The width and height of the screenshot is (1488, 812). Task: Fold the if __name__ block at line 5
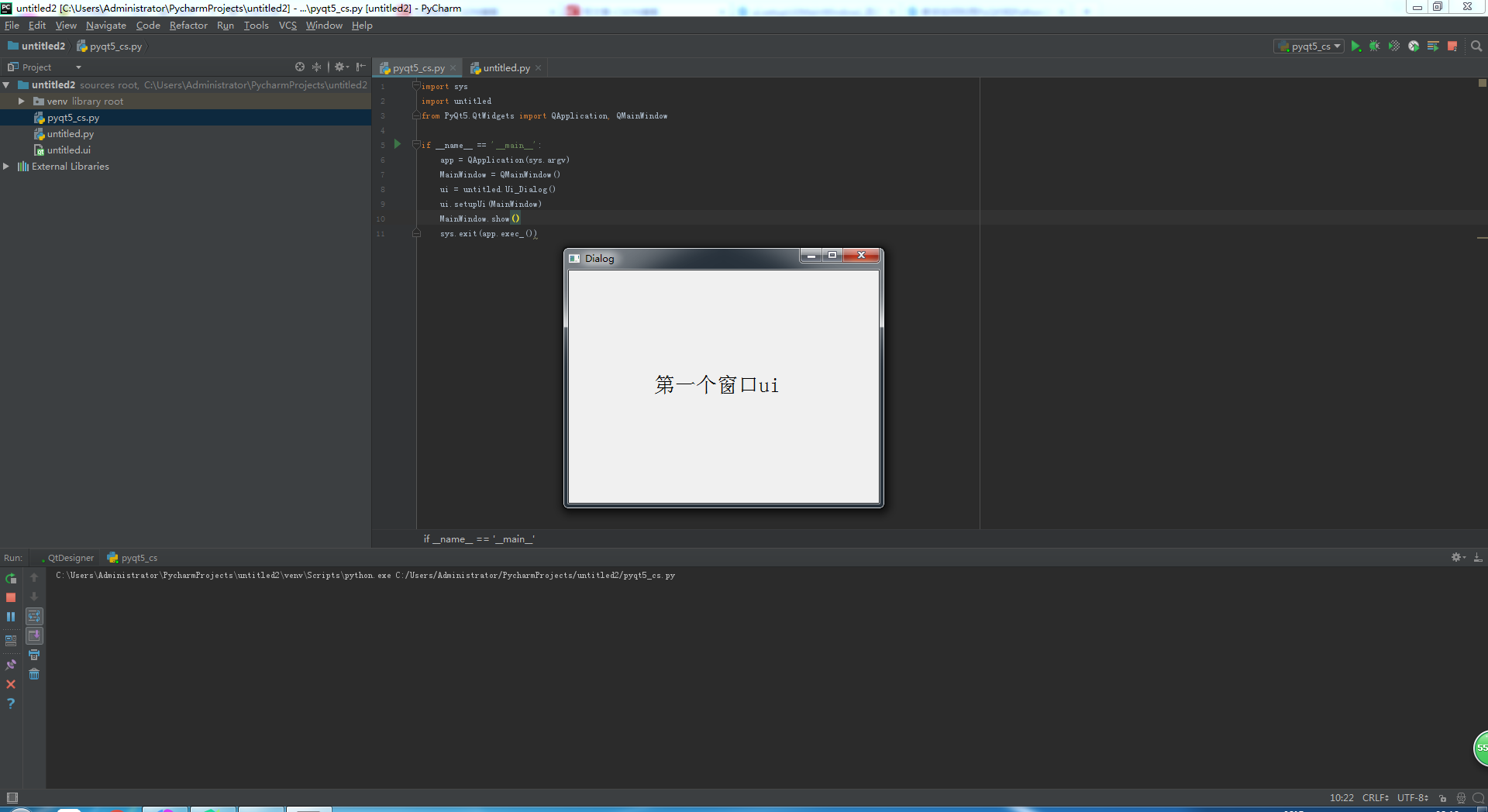[x=416, y=145]
